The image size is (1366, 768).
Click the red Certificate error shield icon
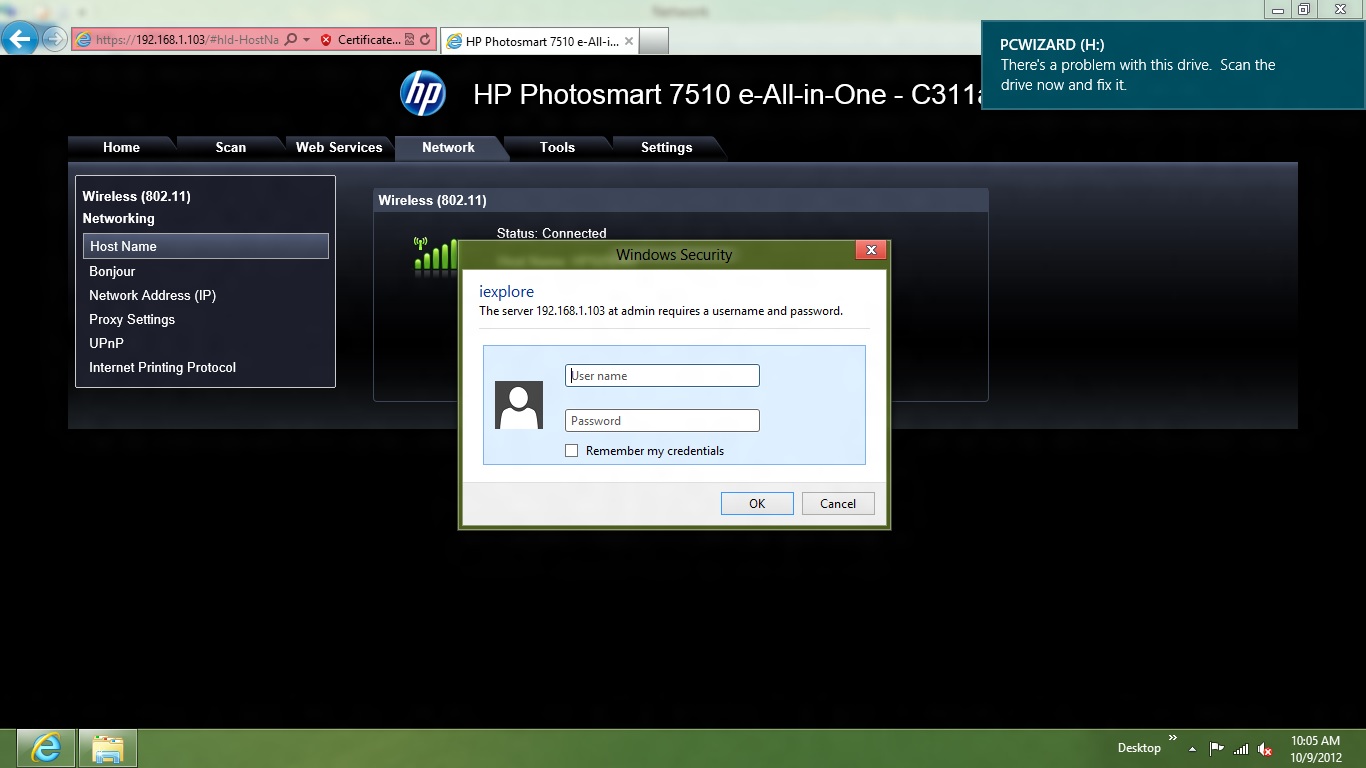click(326, 40)
